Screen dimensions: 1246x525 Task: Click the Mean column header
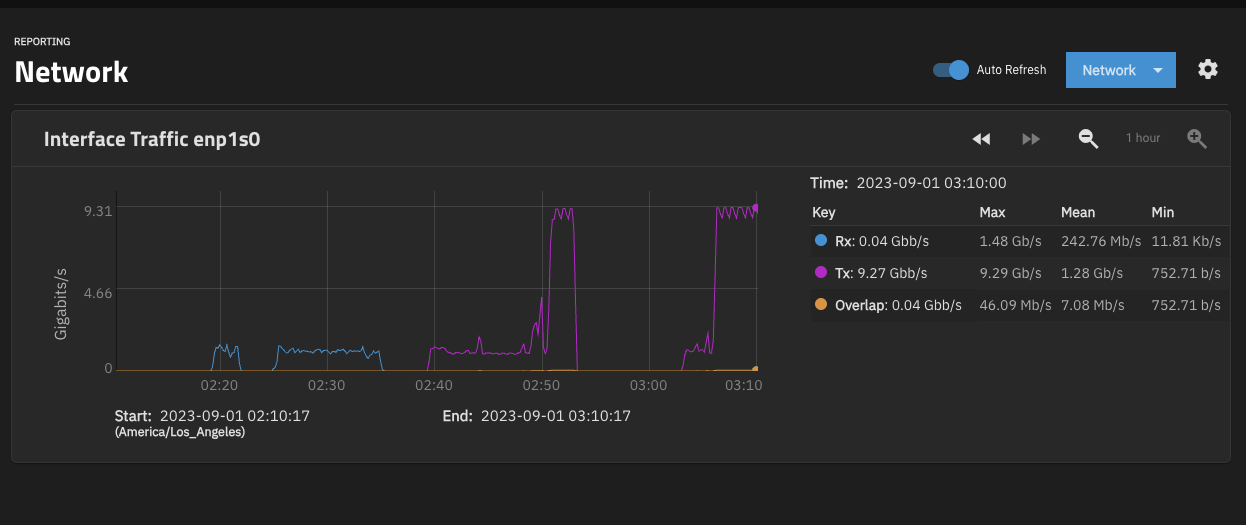point(1077,212)
